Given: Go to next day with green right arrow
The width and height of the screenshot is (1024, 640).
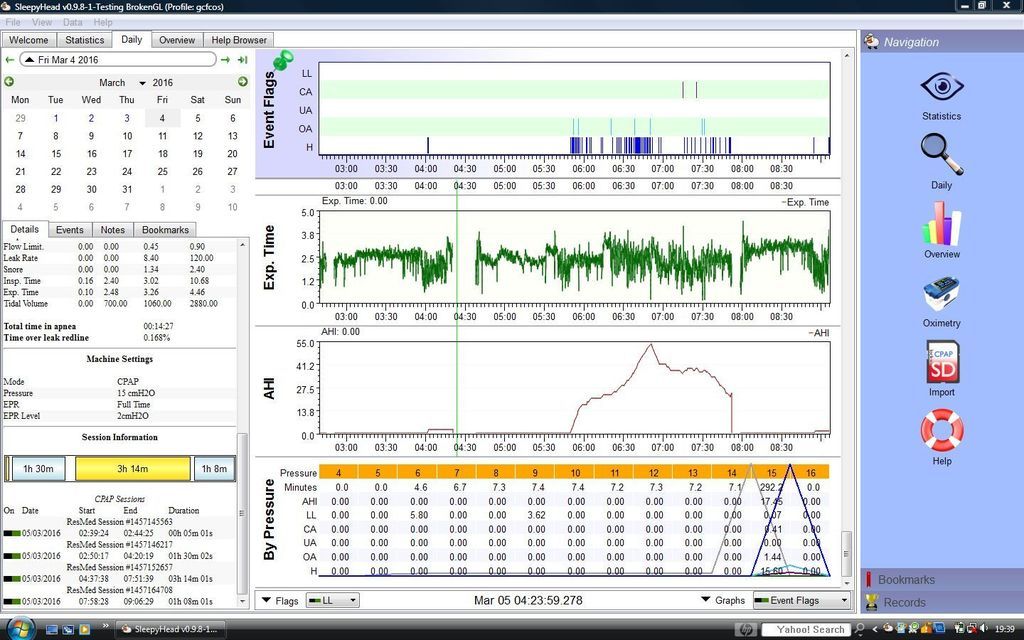Looking at the screenshot, I should pos(225,60).
